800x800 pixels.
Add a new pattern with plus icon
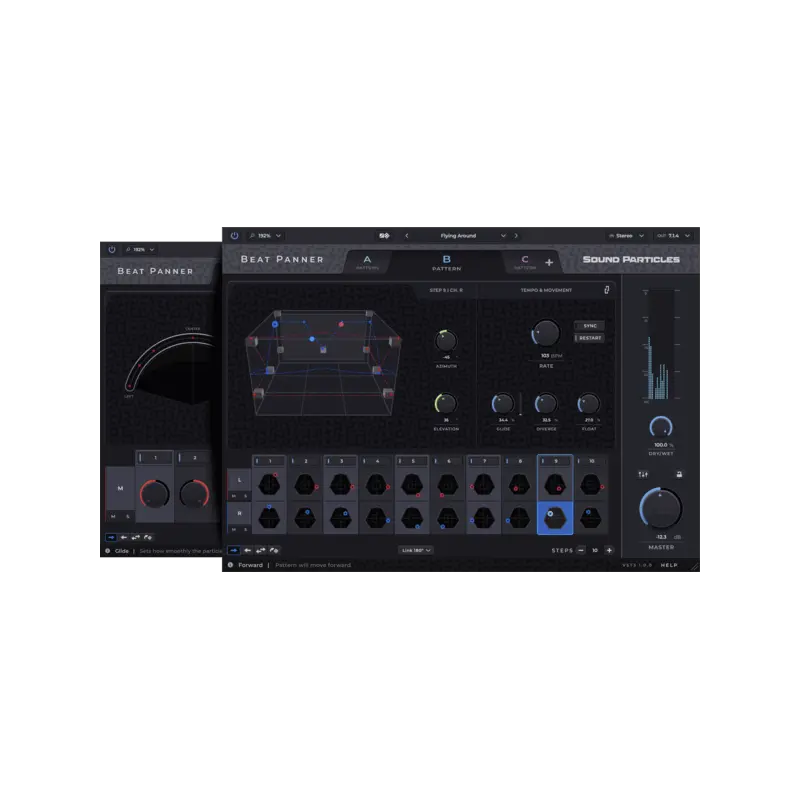click(549, 262)
